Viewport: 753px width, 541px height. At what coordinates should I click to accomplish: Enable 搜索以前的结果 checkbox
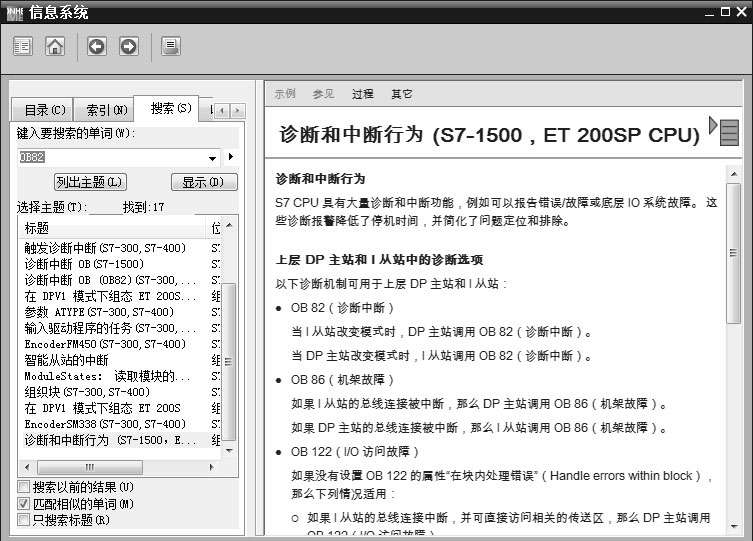click(x=23, y=487)
